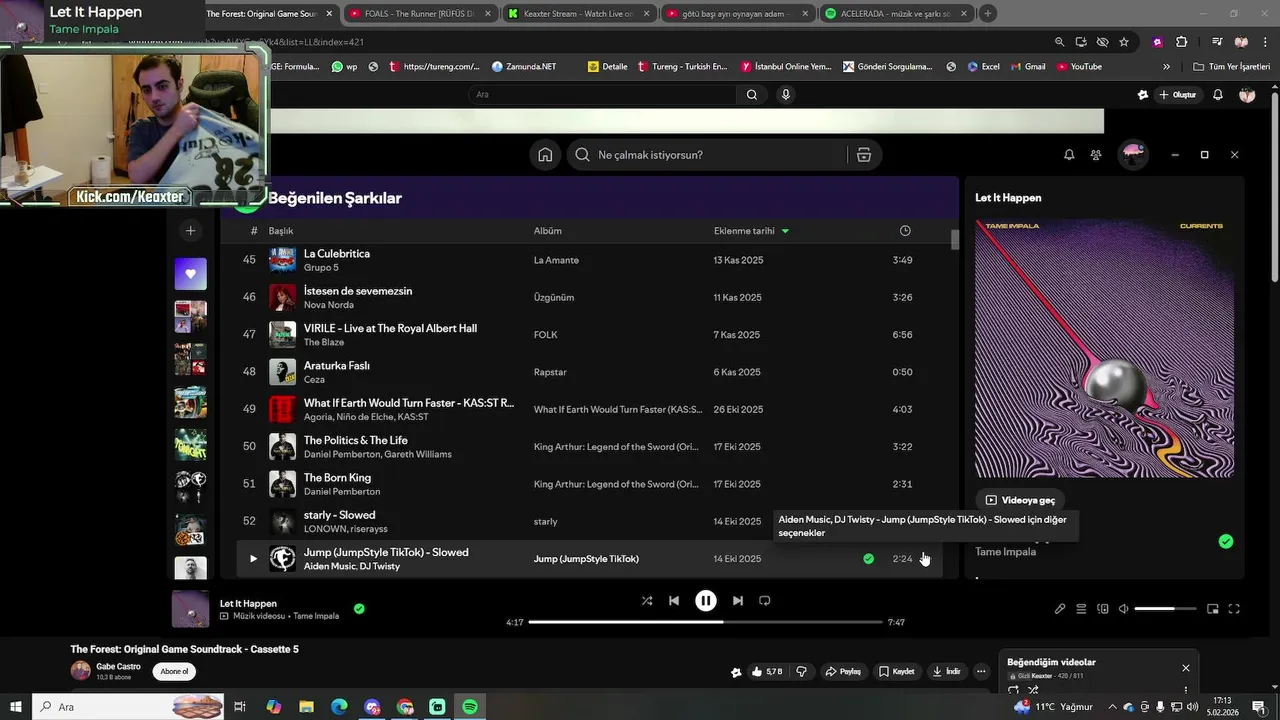Viewport: 1280px width, 720px height.
Task: Dislike YouTube video with thumbs down
Action: pyautogui.click(x=801, y=672)
